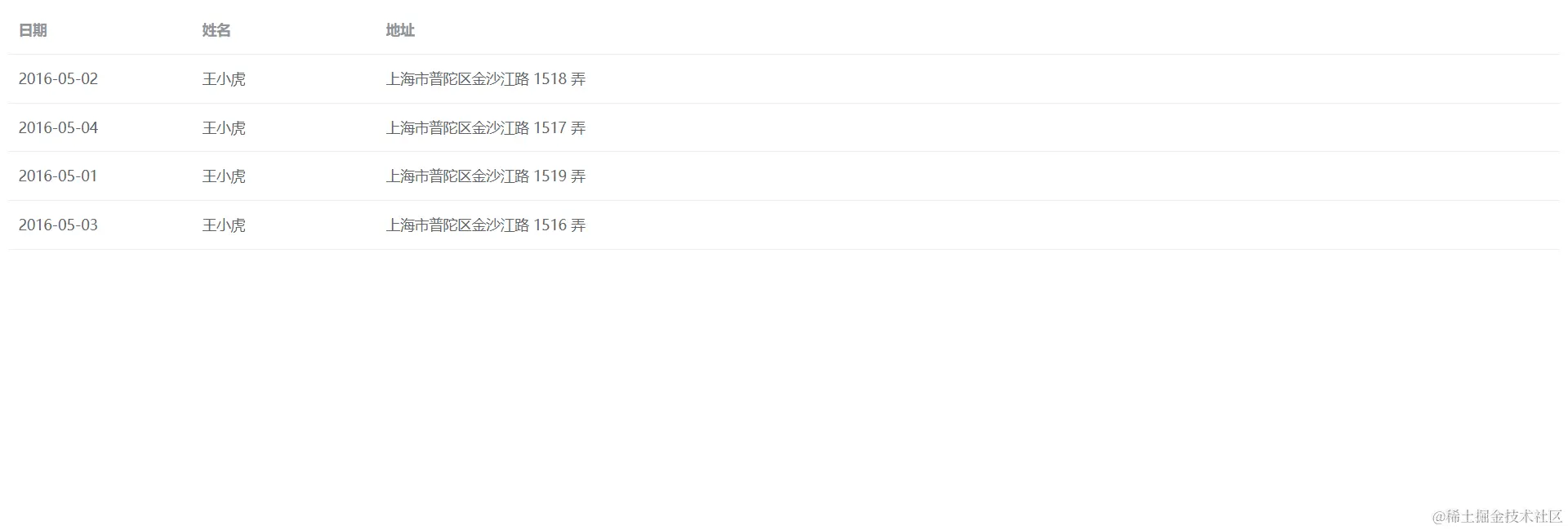Click the 地址 column header
The width and height of the screenshot is (1568, 530).
tap(400, 30)
